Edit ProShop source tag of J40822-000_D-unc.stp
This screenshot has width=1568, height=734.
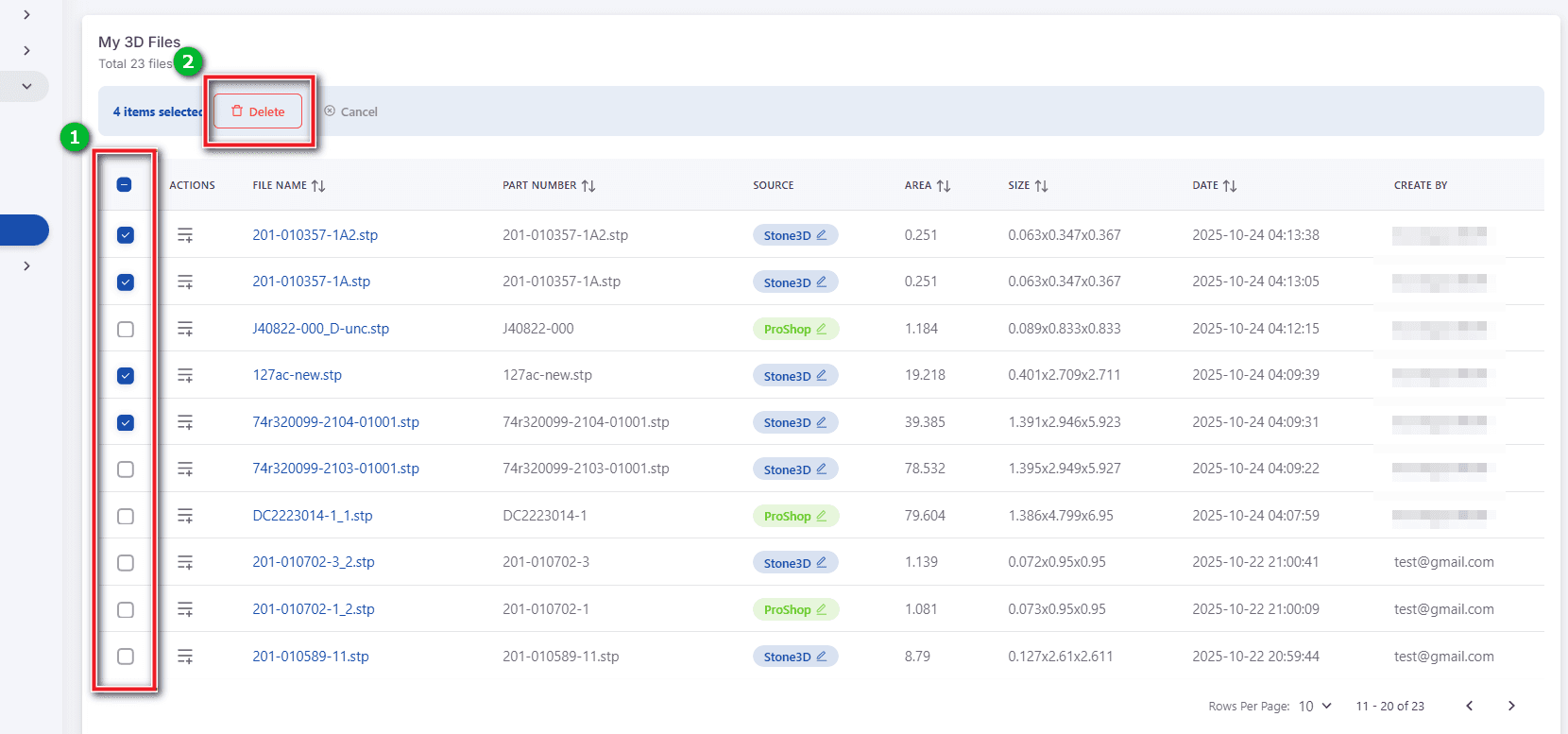tap(822, 328)
